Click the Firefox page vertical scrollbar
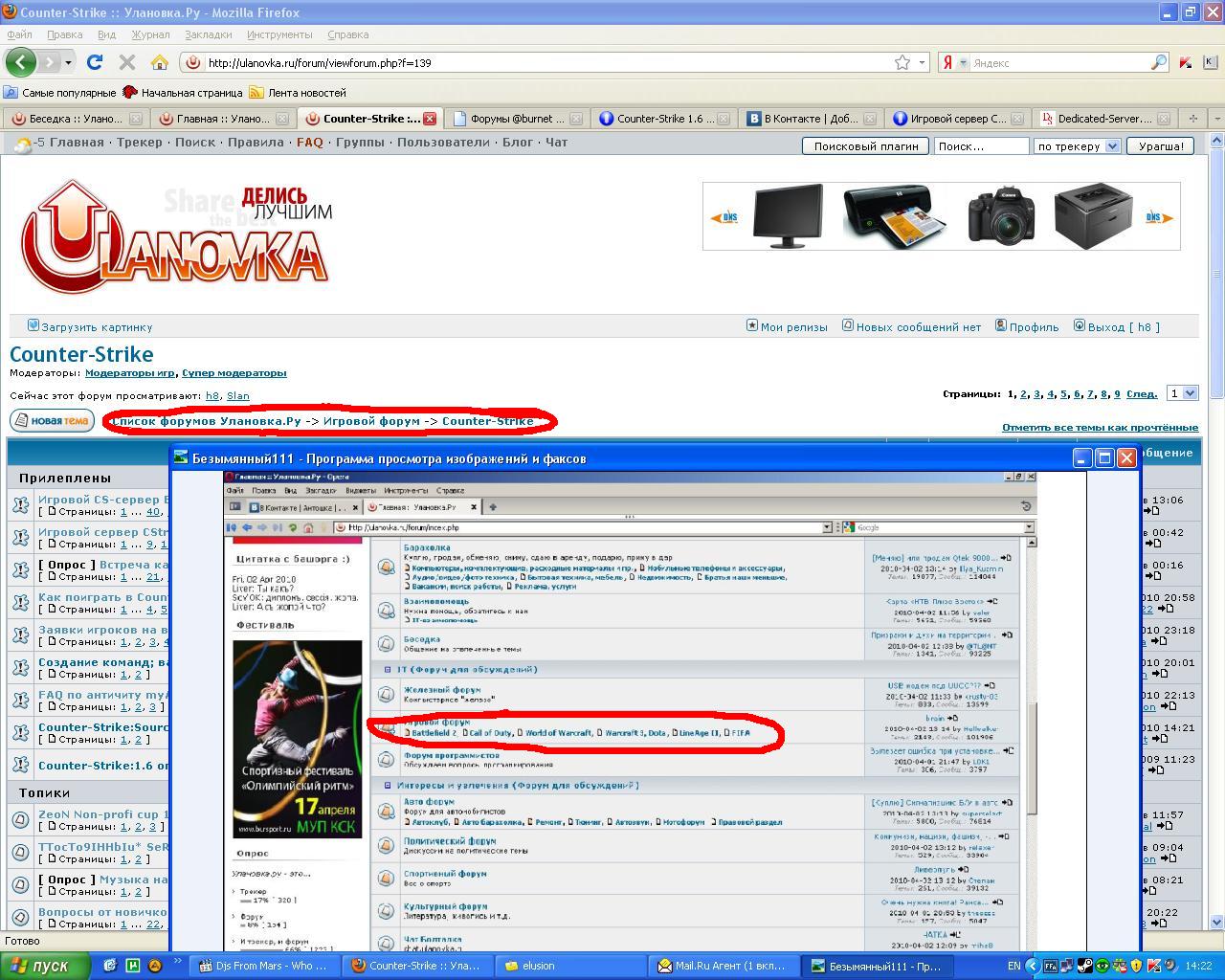 click(x=1216, y=531)
